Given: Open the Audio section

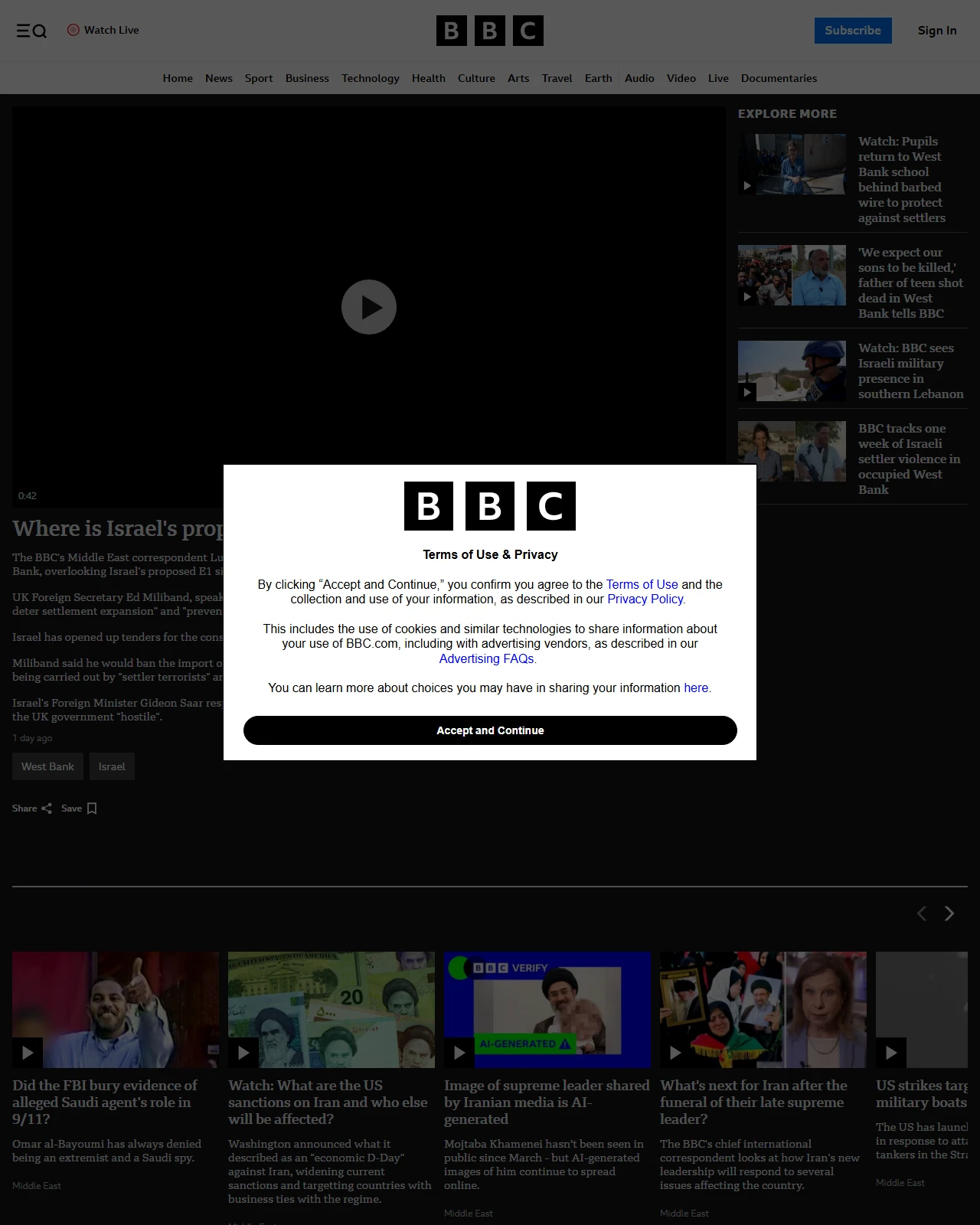Looking at the screenshot, I should 639,78.
